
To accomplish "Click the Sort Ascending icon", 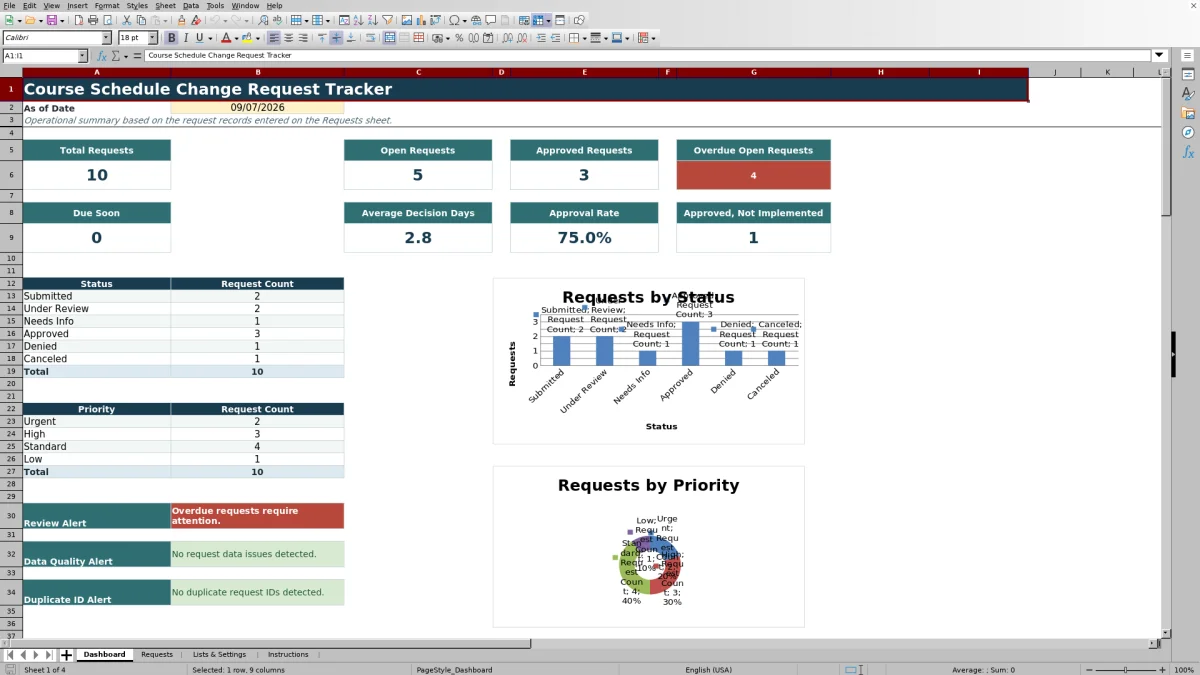I will 358,20.
